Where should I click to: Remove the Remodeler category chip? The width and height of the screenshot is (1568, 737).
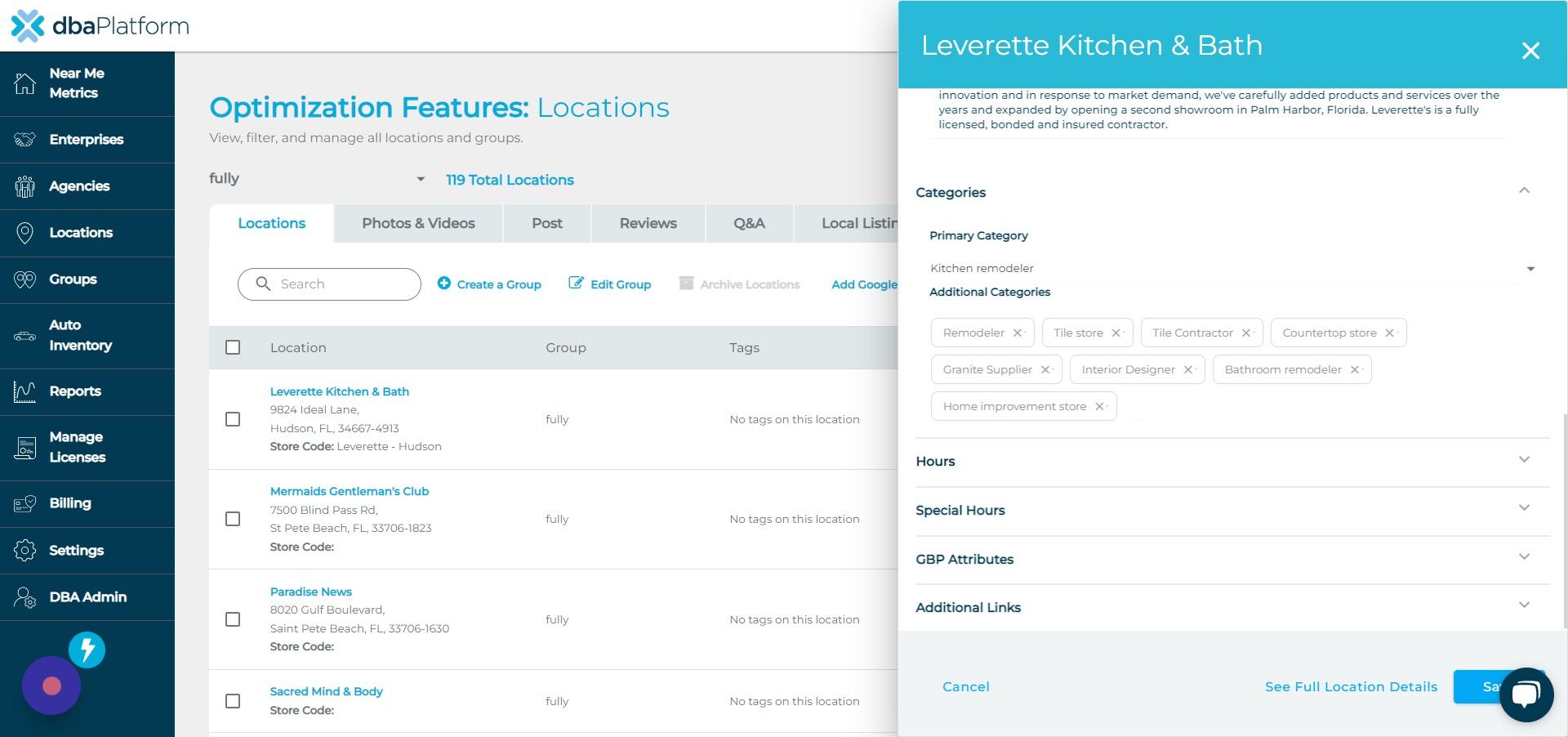pyautogui.click(x=1018, y=333)
